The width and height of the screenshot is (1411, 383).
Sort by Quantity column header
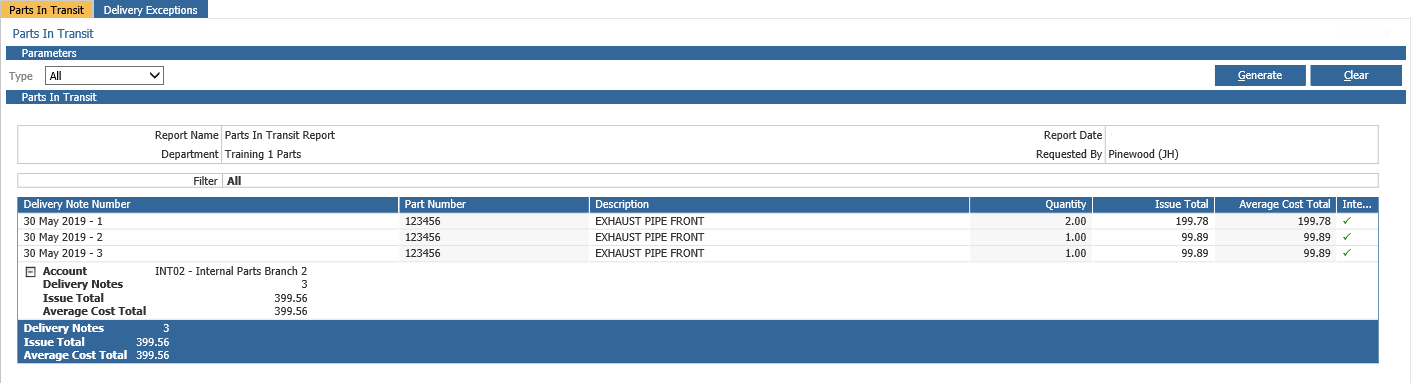coord(1031,204)
